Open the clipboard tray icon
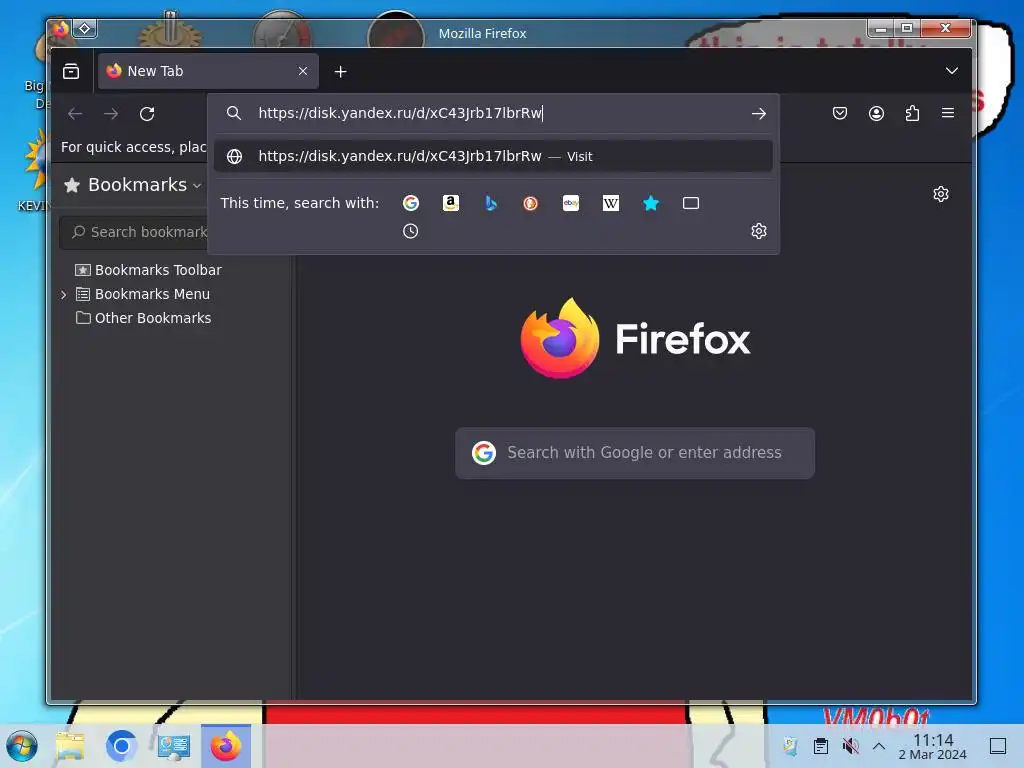The height and width of the screenshot is (768, 1024). coord(821,746)
